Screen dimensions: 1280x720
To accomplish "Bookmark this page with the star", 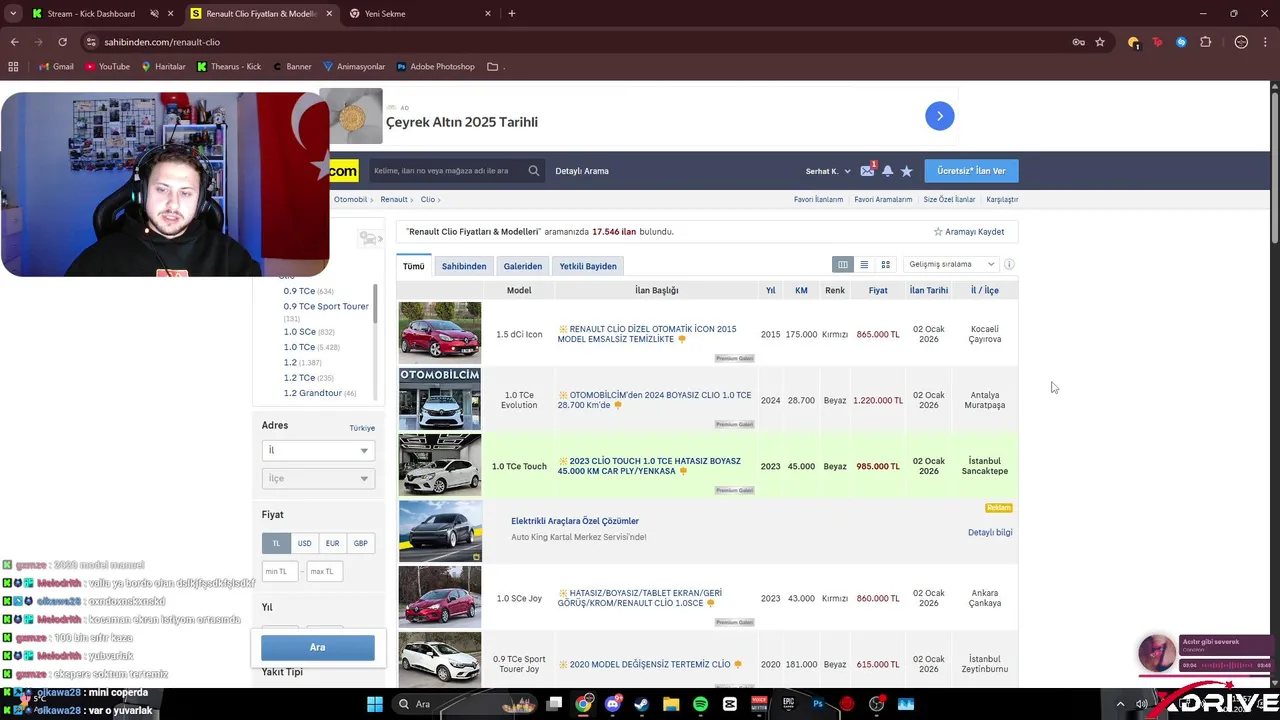I will click(x=1100, y=42).
